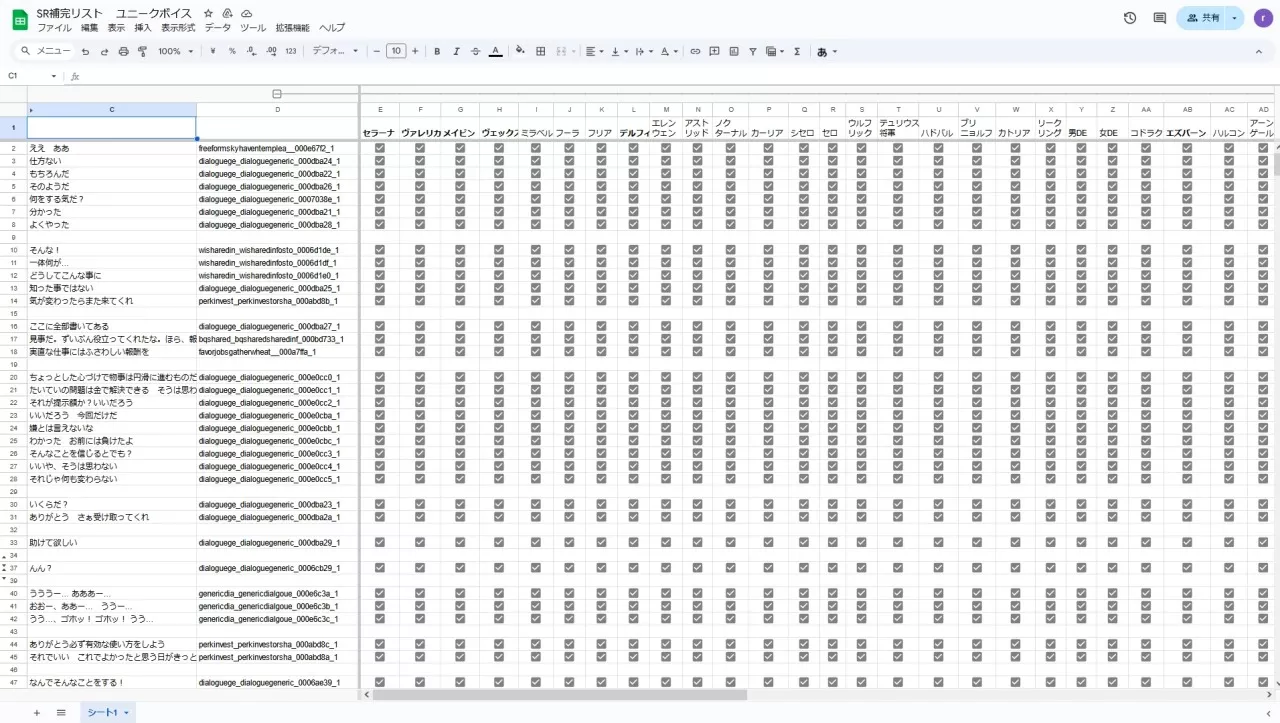
Task: Open the fill color picker
Action: [x=520, y=51]
